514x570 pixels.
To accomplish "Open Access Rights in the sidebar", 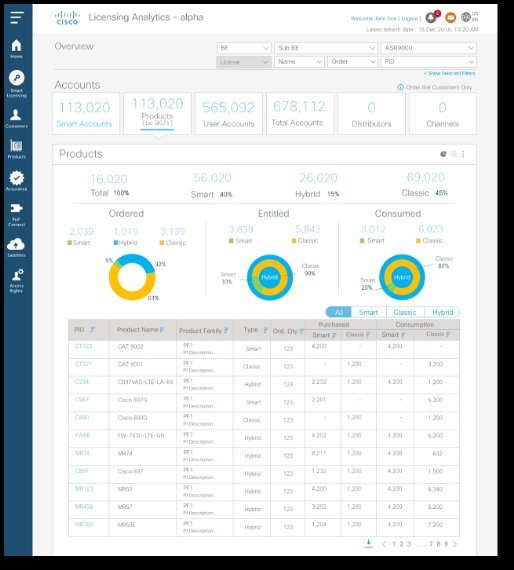I will pyautogui.click(x=16, y=281).
